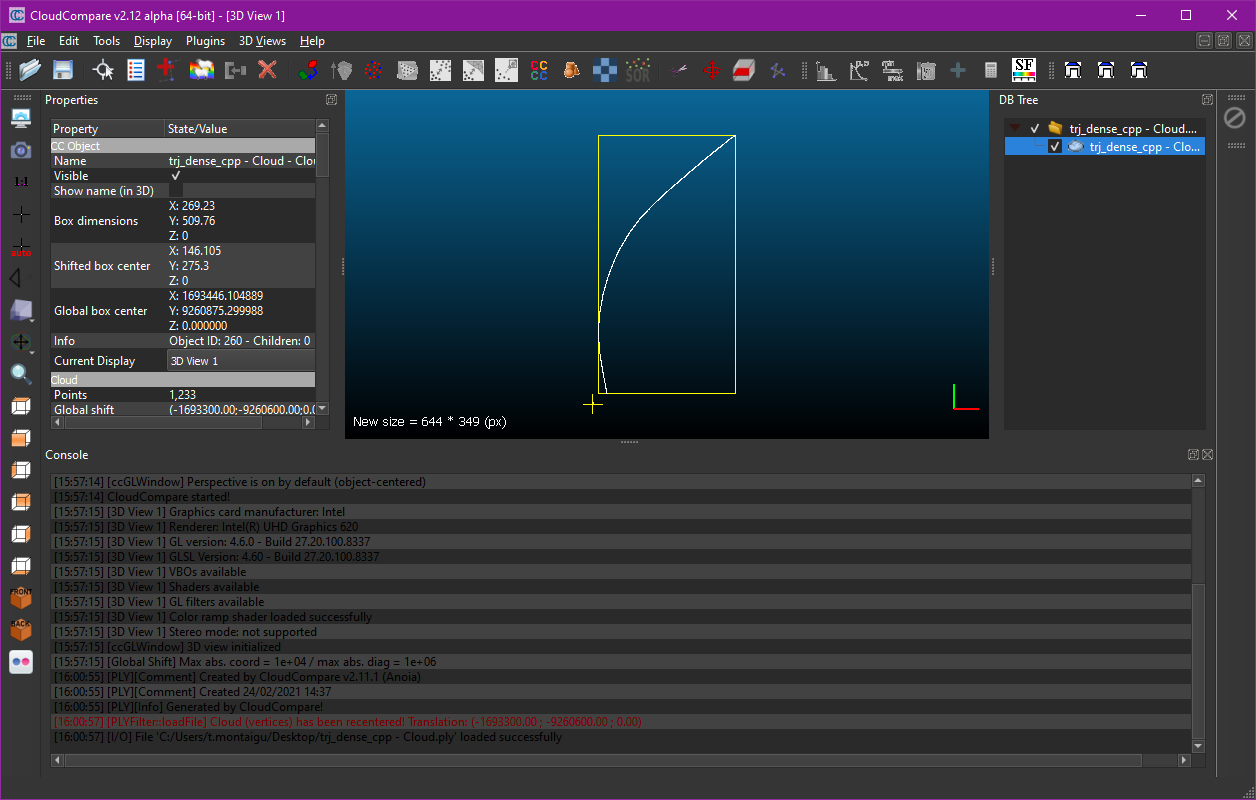Label connected components (CC icon)
Viewport: 1256px width, 800px height.
tap(539, 70)
